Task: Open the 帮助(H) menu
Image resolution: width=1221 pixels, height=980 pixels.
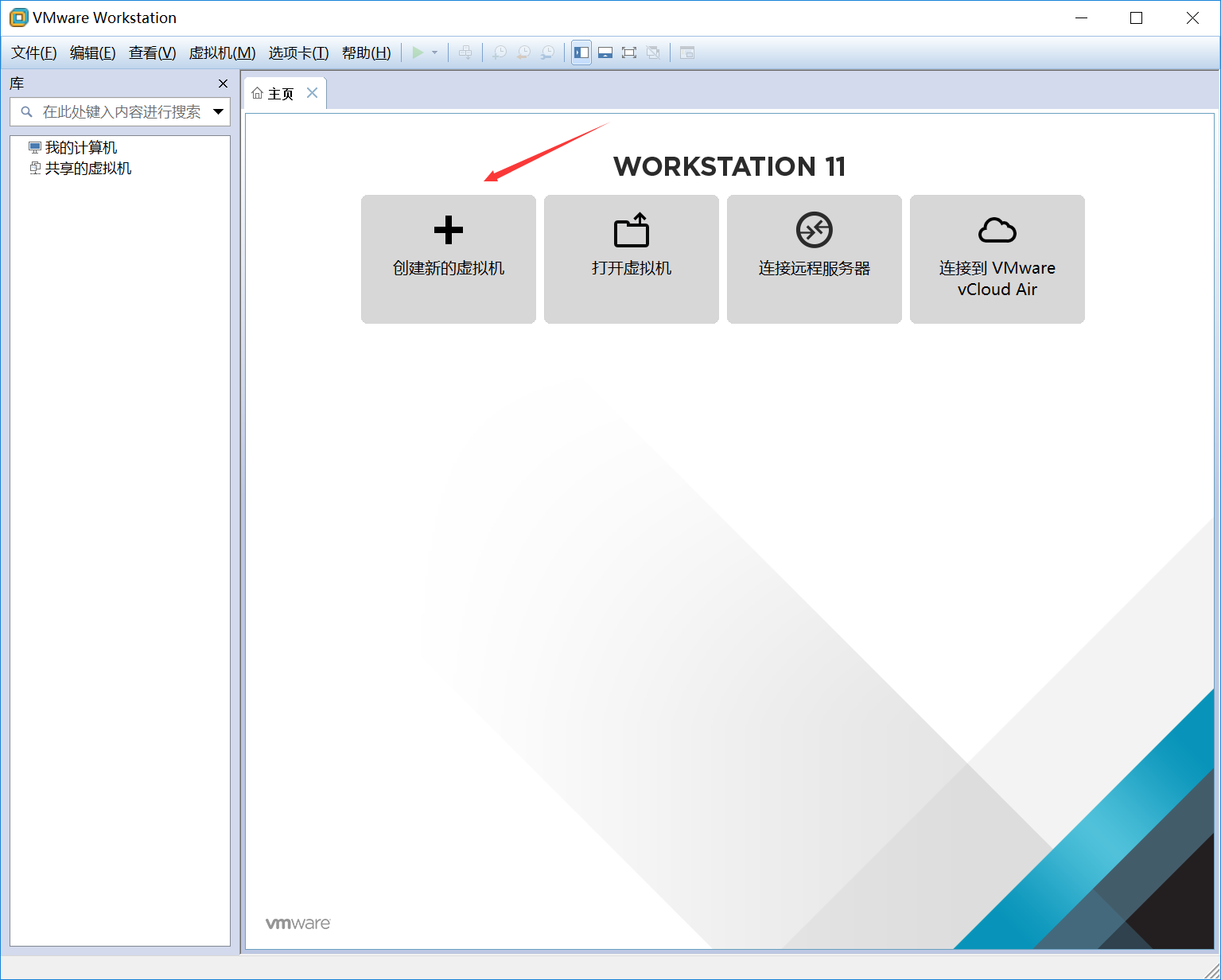Action: coord(367,52)
